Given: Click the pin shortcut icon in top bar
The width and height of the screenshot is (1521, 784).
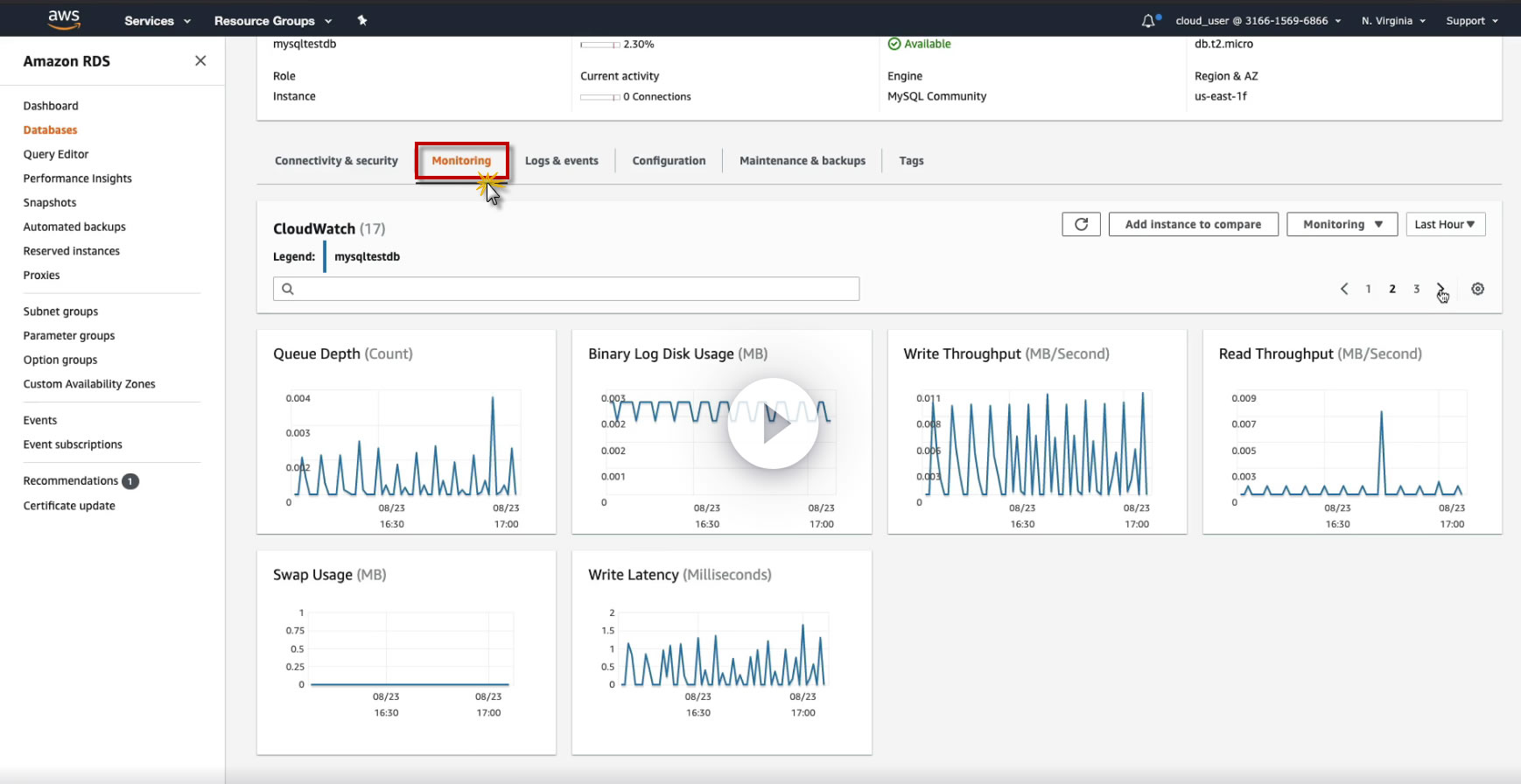Looking at the screenshot, I should pyautogui.click(x=362, y=20).
